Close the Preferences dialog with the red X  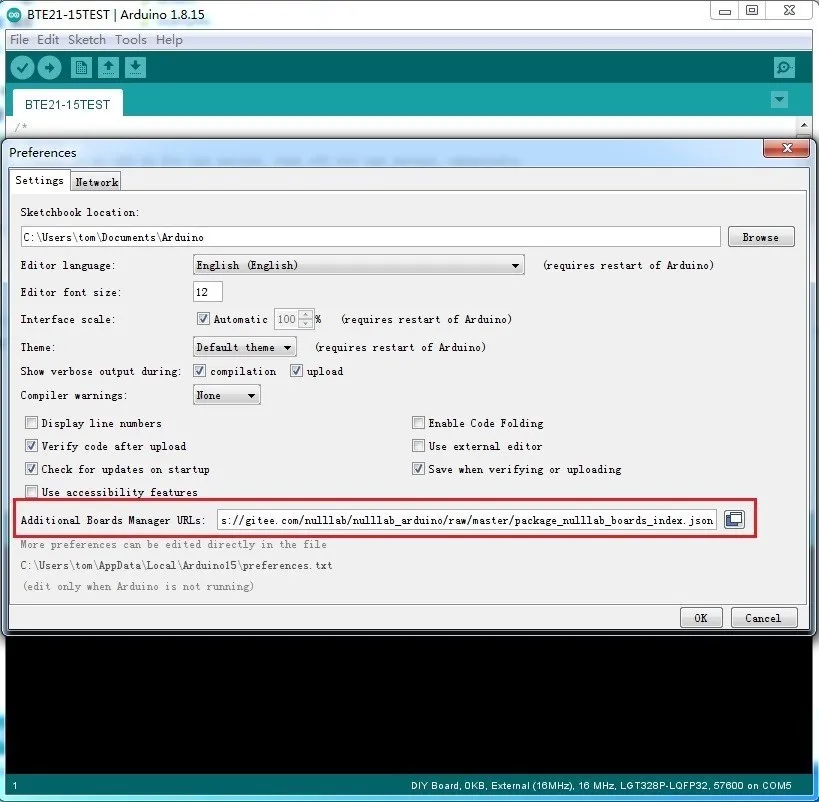tap(784, 149)
